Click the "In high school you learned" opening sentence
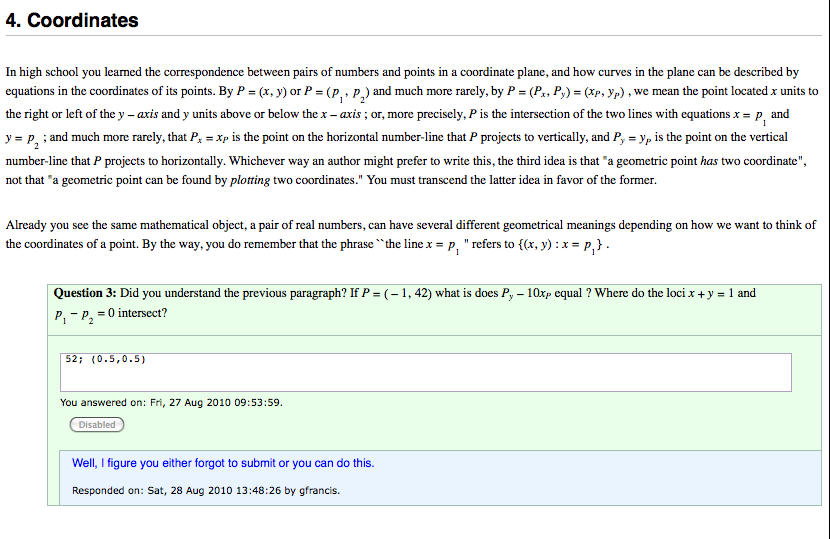Viewport: 830px width, 539px height. pos(80,72)
